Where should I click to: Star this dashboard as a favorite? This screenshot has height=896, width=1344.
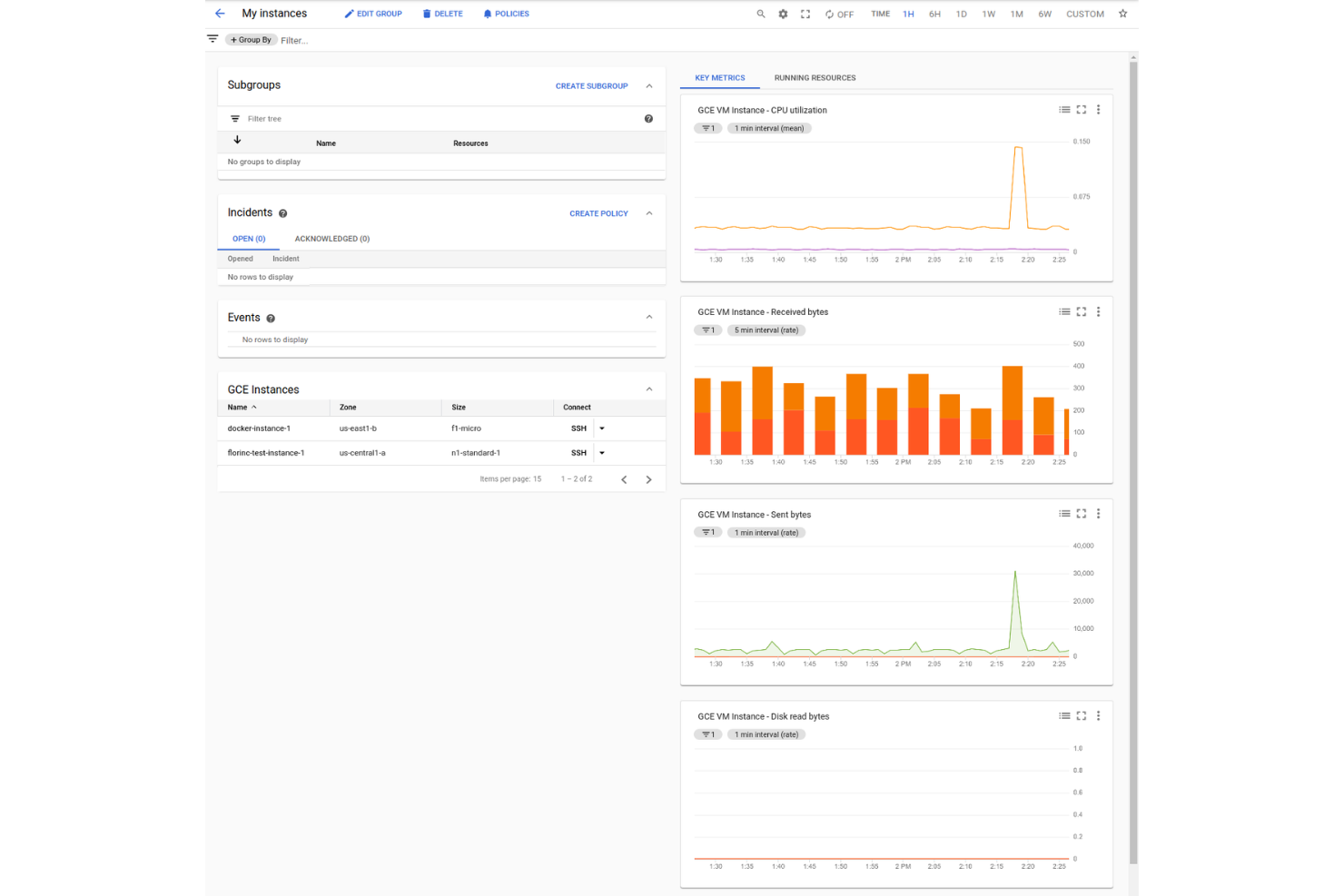1123,14
